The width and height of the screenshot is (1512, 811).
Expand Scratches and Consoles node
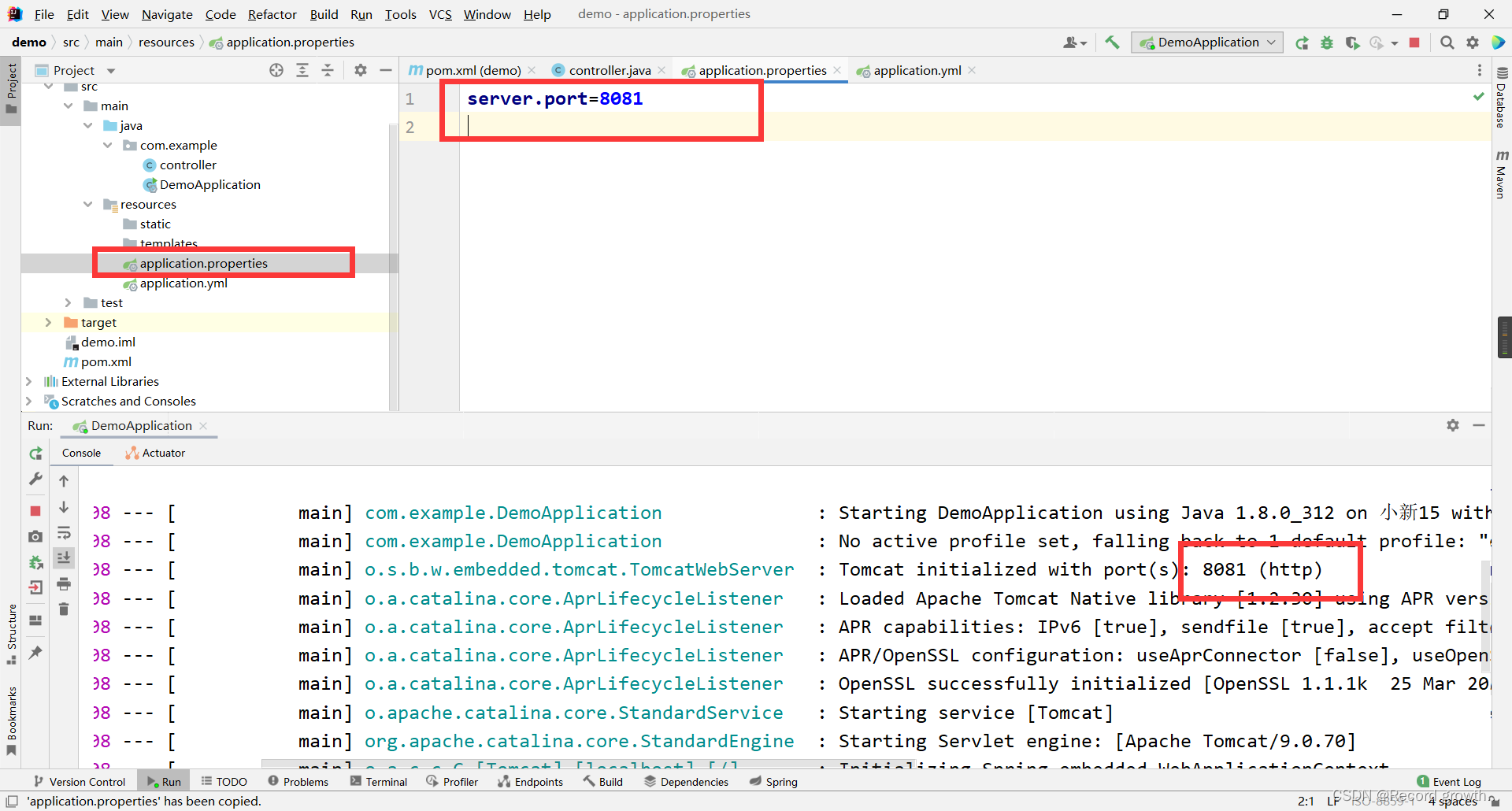point(29,401)
